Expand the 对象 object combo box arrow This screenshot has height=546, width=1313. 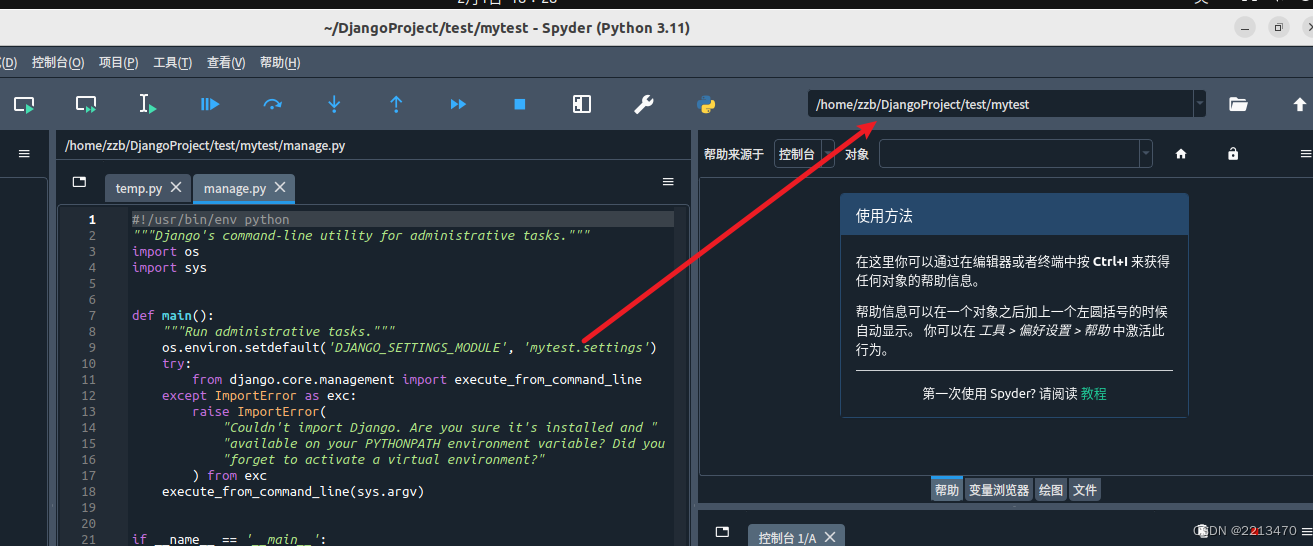pos(1146,154)
